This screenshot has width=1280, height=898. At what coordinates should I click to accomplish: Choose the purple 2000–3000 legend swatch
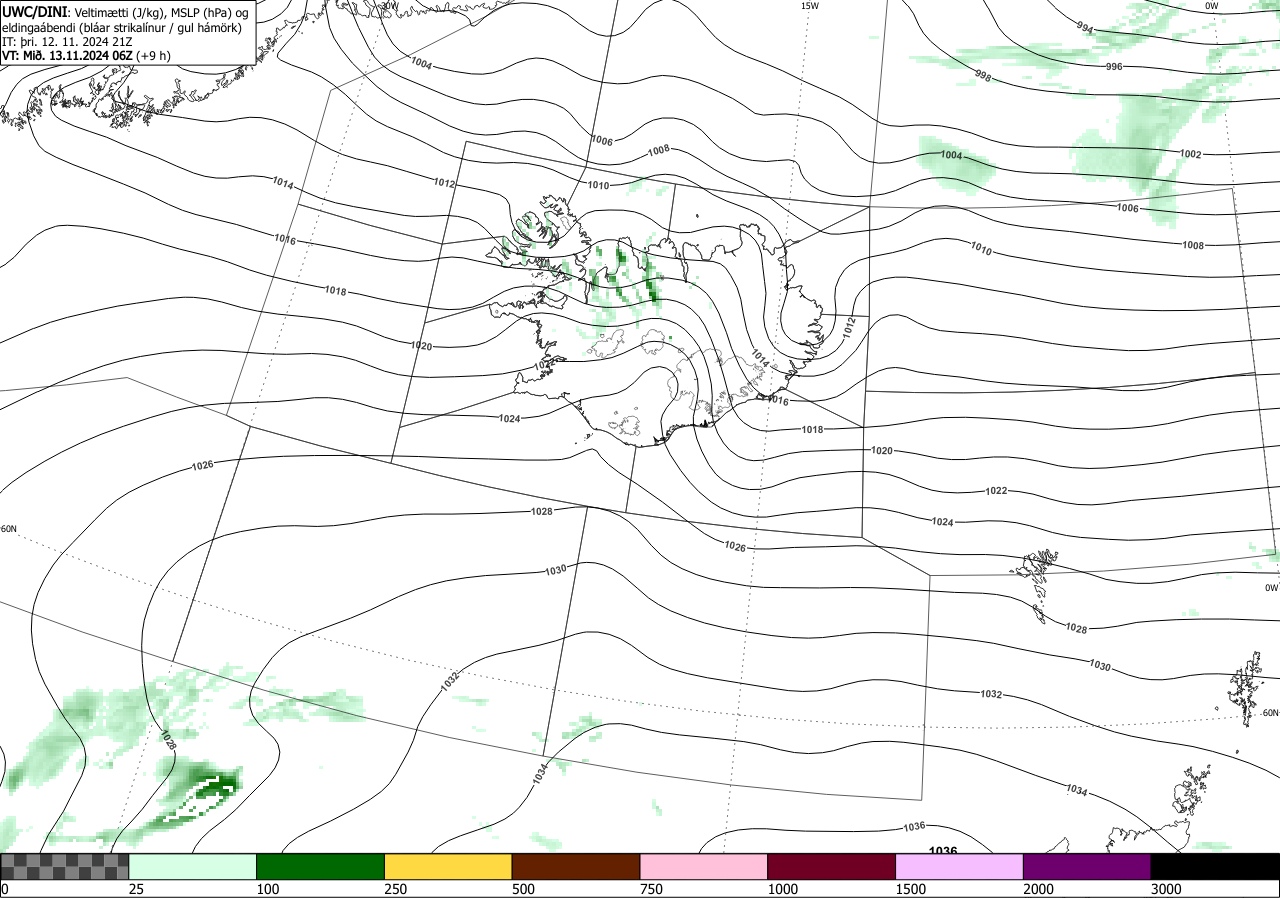click(1087, 866)
